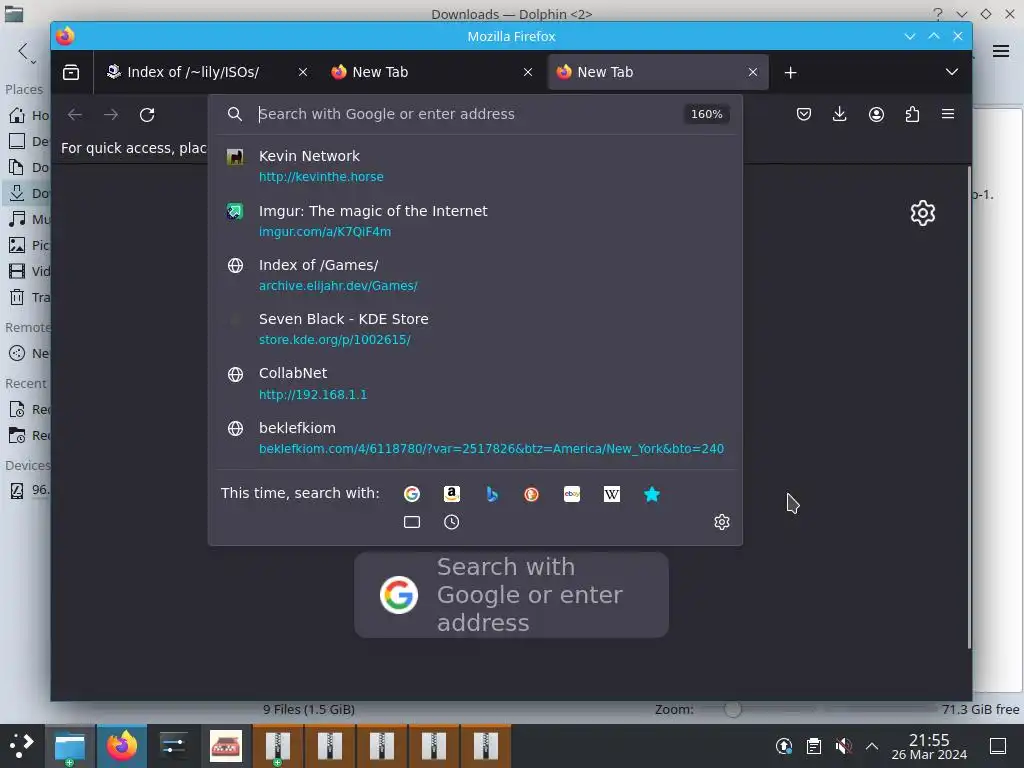Click 160% zoom reset badge
Image resolution: width=1024 pixels, height=768 pixels.
pos(707,114)
